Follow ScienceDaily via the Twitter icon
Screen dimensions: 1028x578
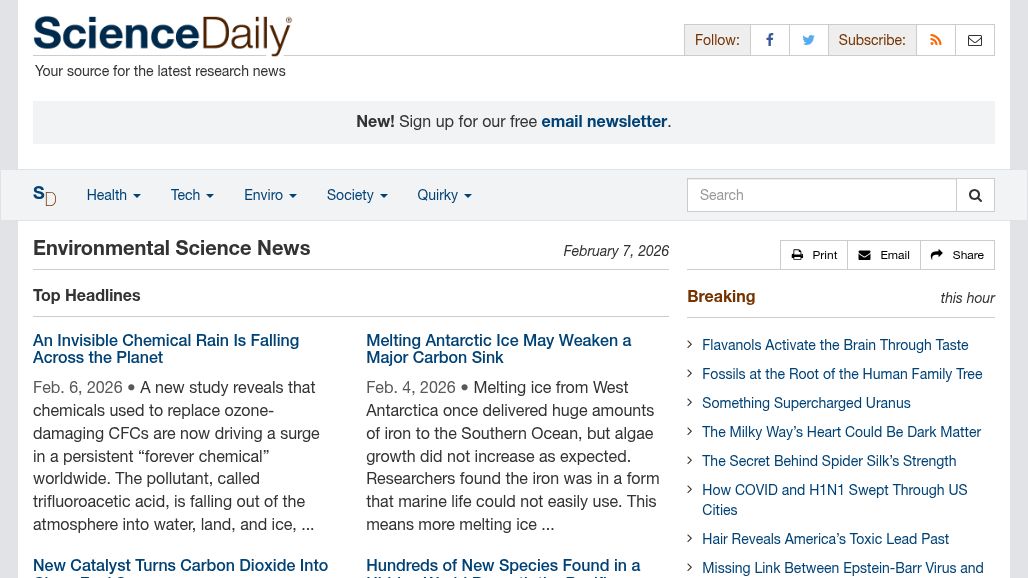point(808,40)
